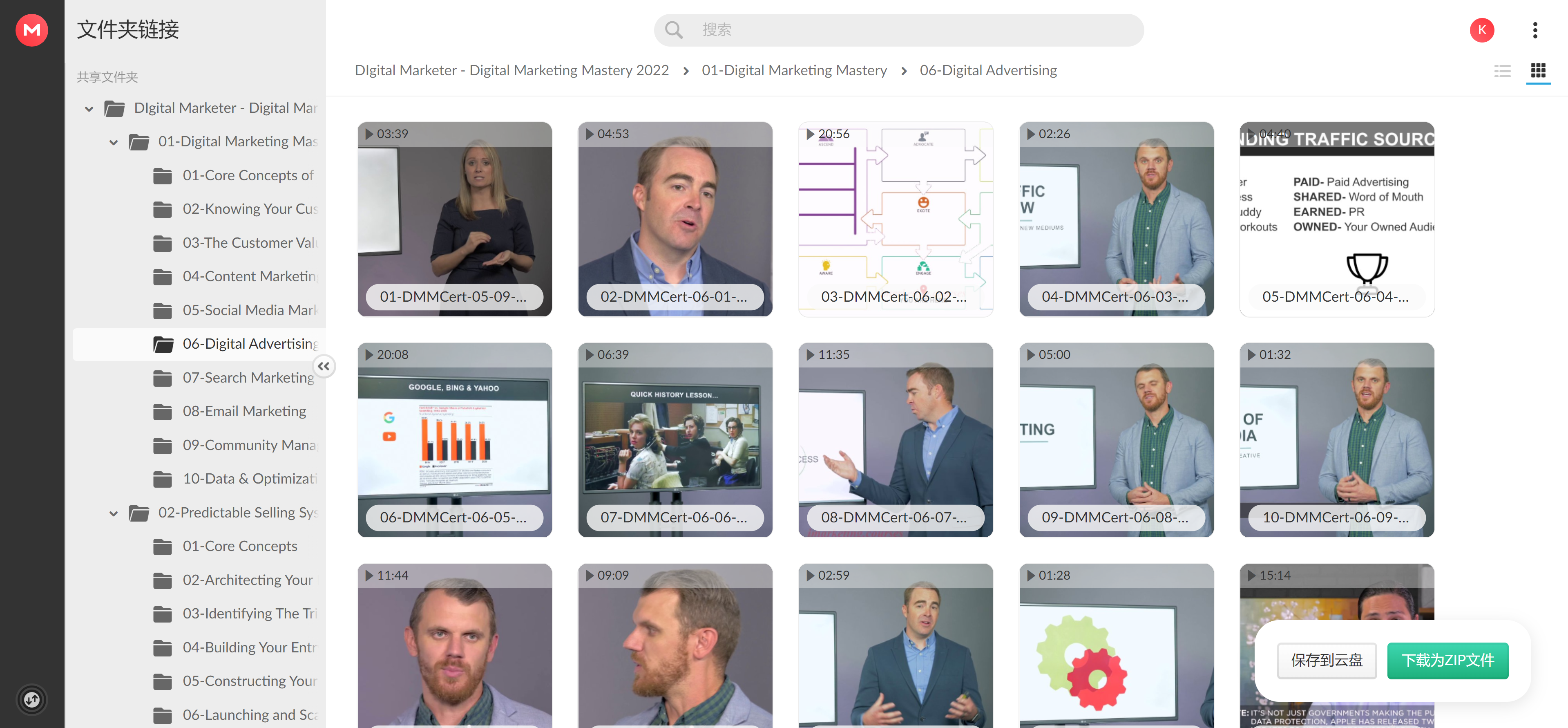Open breadcrumb DIgital Marketer - Digital Marketing Mastery 2022

point(511,71)
